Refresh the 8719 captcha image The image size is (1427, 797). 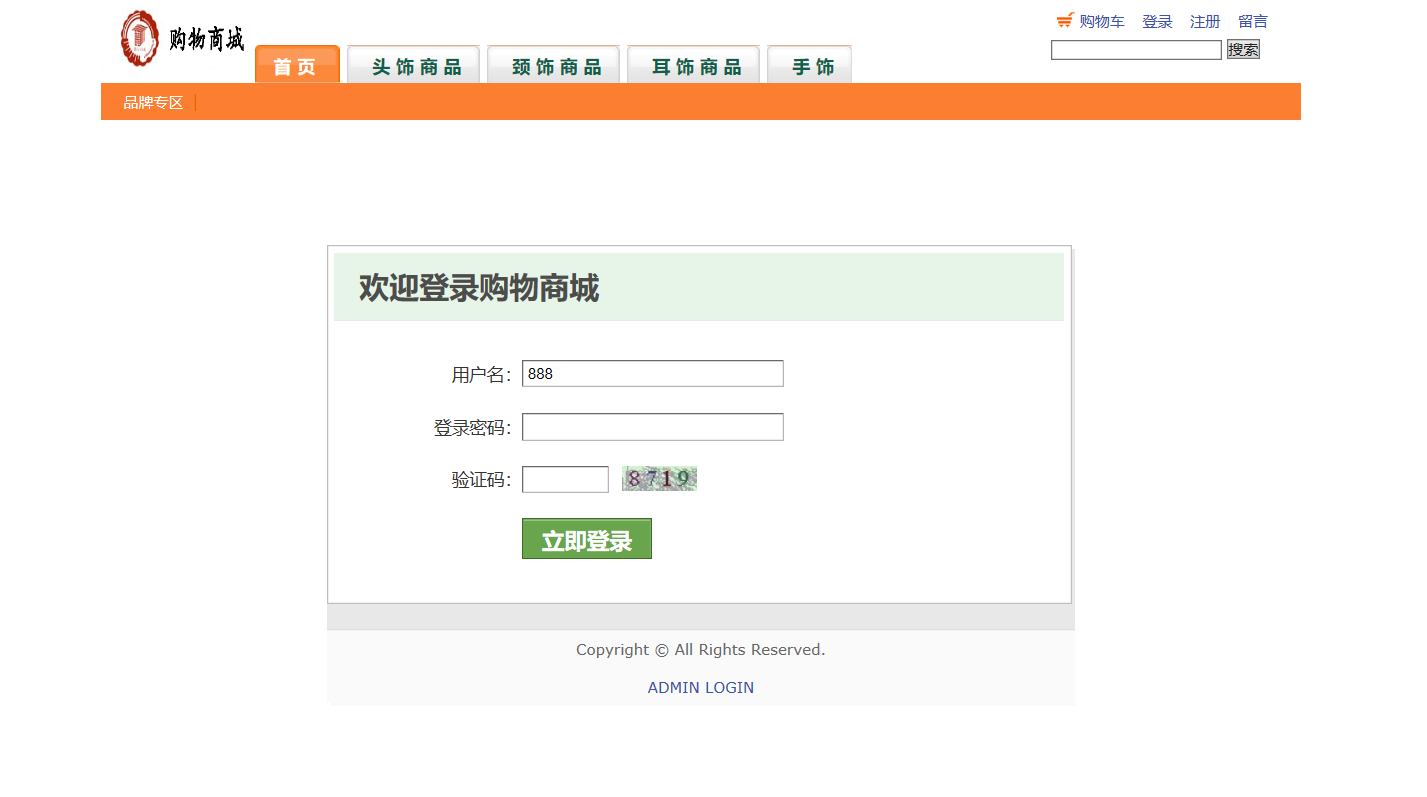(x=659, y=479)
